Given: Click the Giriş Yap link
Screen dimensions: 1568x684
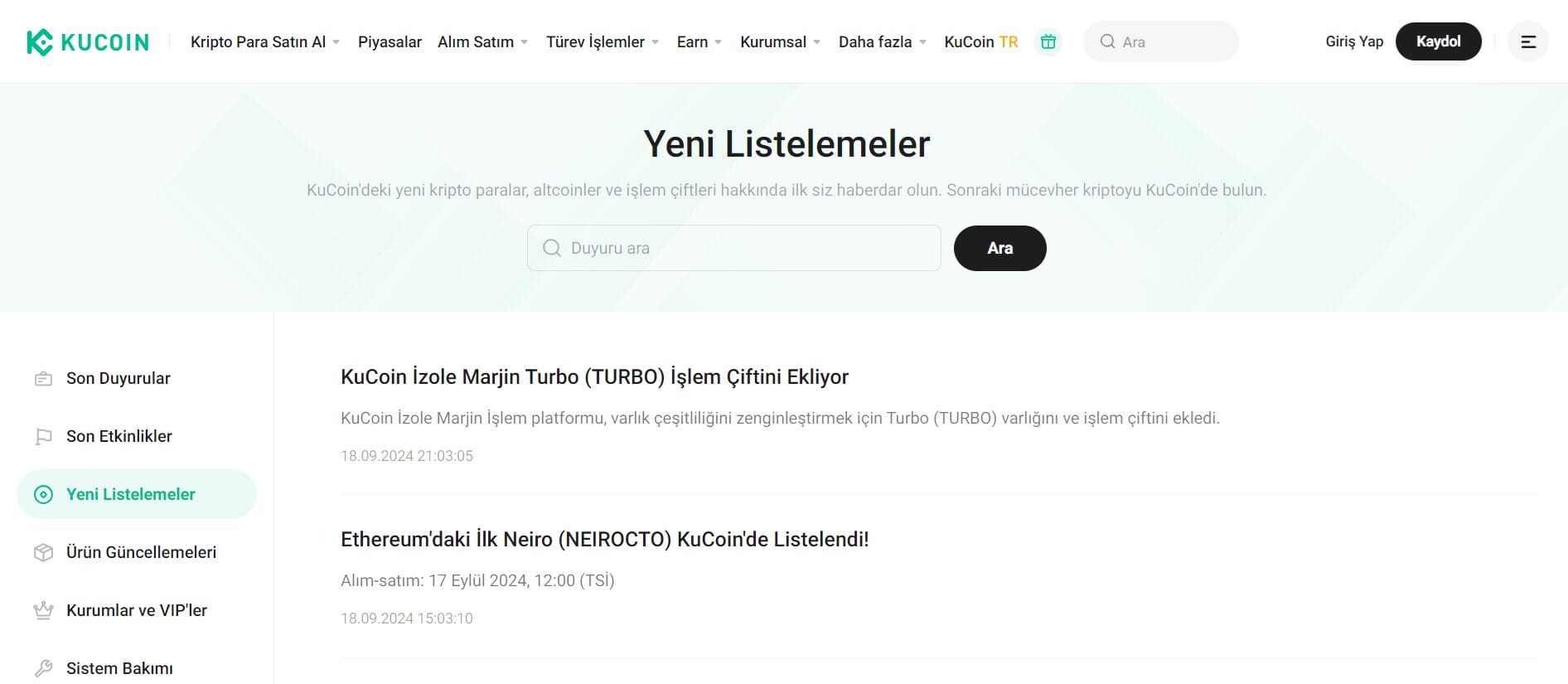Looking at the screenshot, I should click(x=1354, y=41).
